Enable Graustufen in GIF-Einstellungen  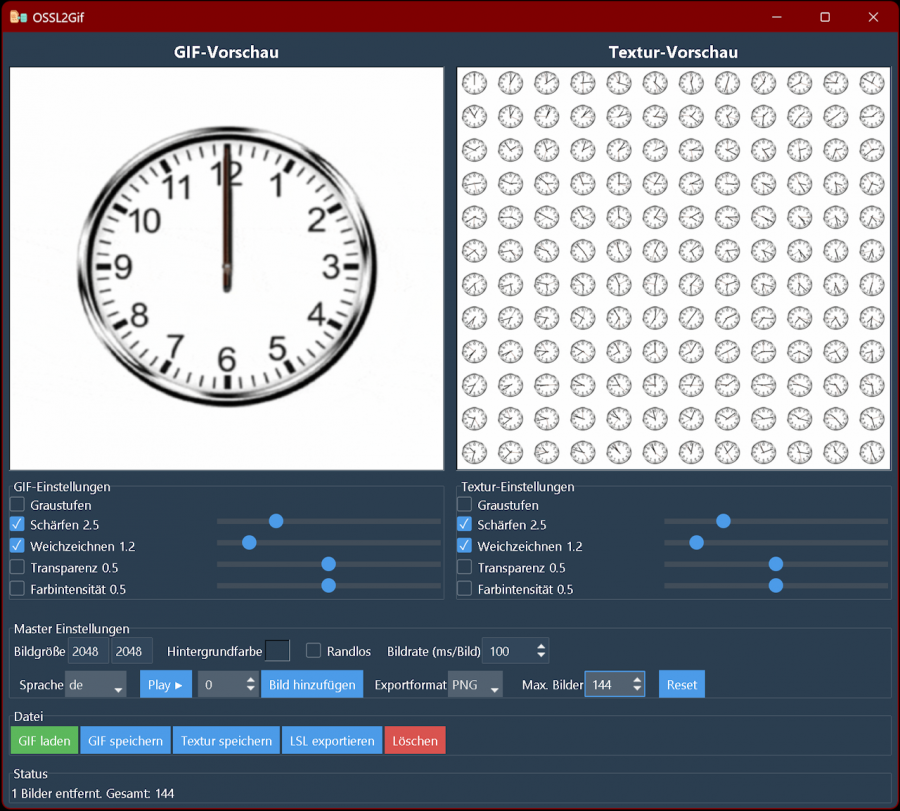[17, 505]
